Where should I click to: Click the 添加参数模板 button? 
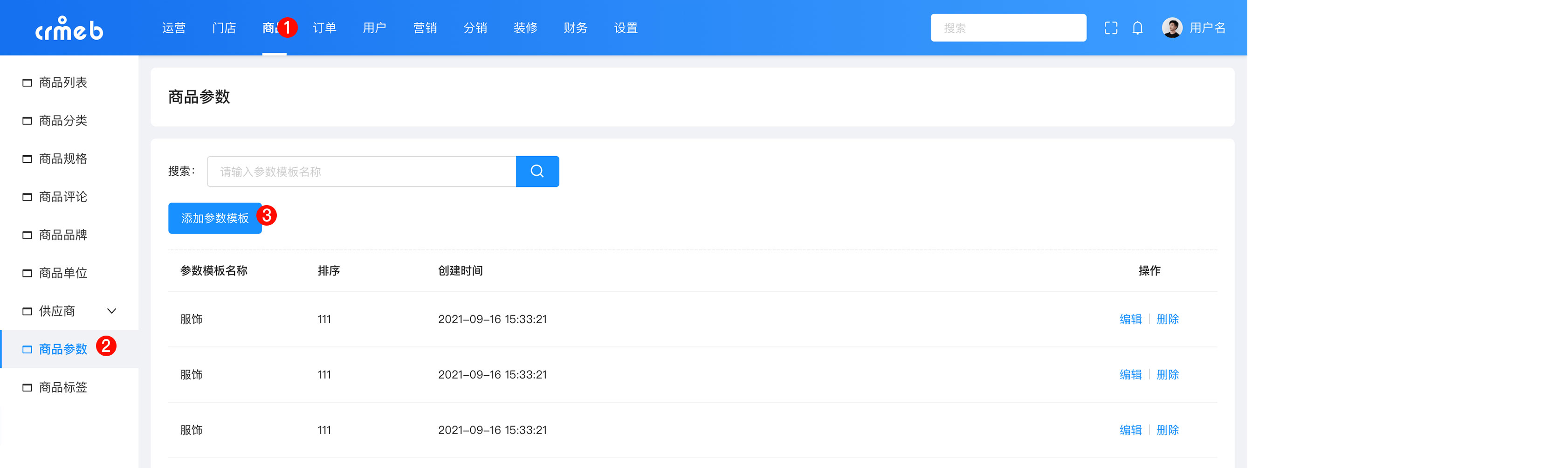(x=215, y=219)
